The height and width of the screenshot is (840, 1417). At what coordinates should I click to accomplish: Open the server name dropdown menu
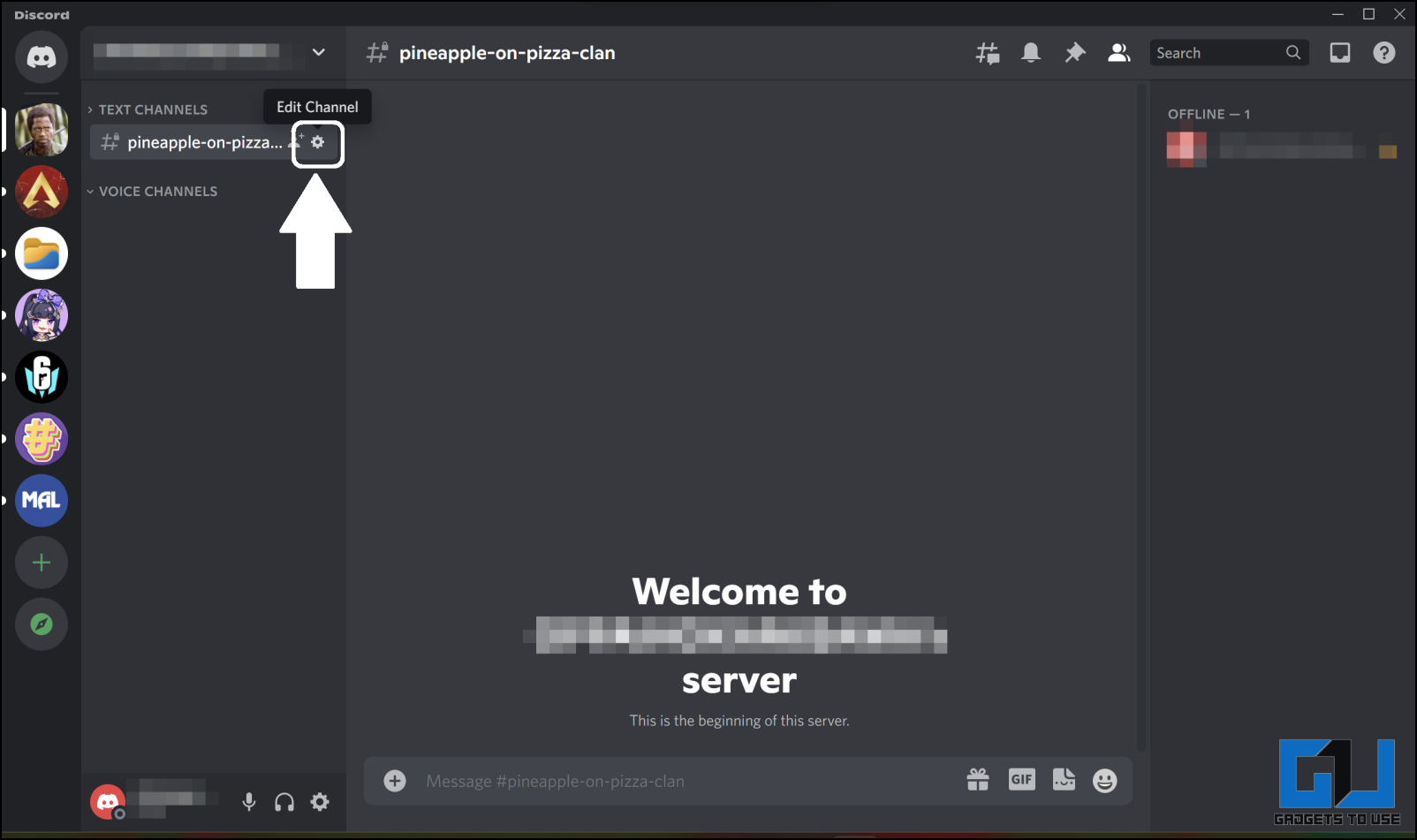319,52
